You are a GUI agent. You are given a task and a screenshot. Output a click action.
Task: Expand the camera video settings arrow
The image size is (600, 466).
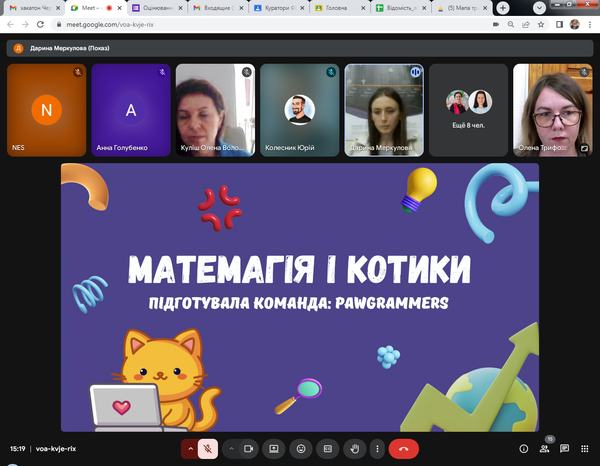pos(230,449)
